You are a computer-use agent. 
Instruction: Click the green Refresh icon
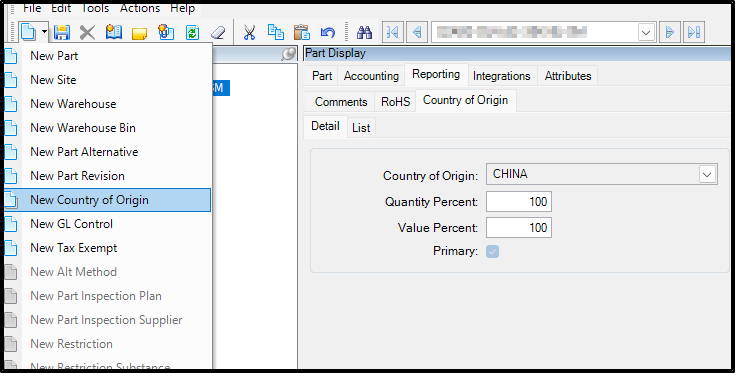click(x=192, y=32)
